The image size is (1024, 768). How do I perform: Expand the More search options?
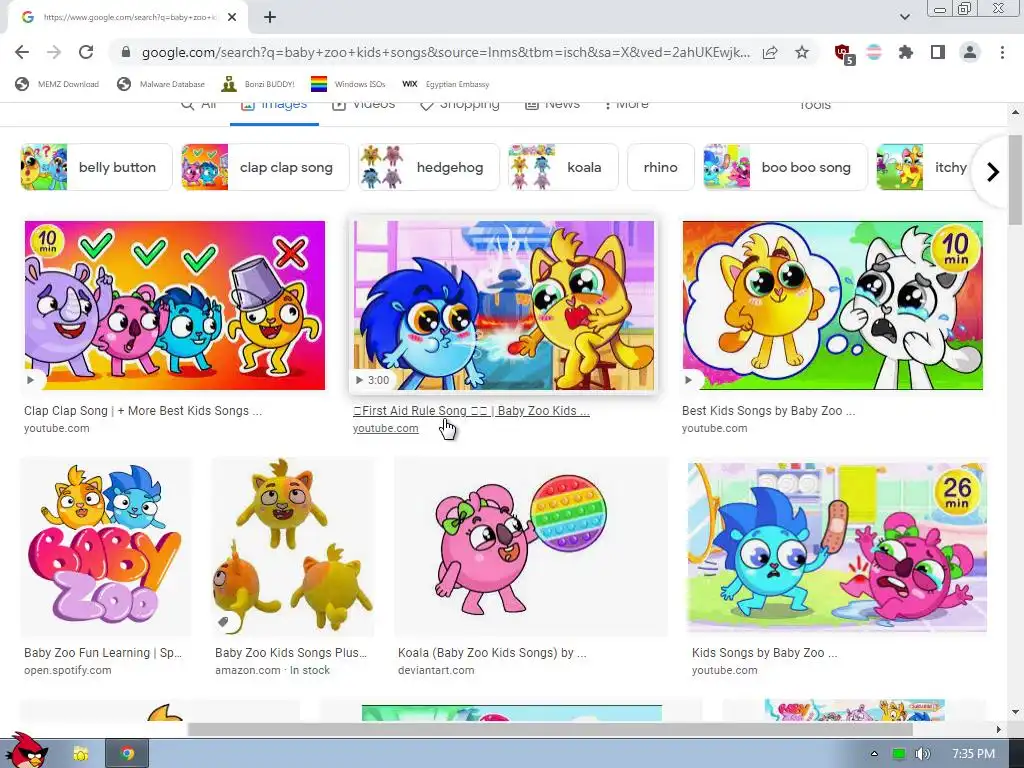(x=626, y=104)
